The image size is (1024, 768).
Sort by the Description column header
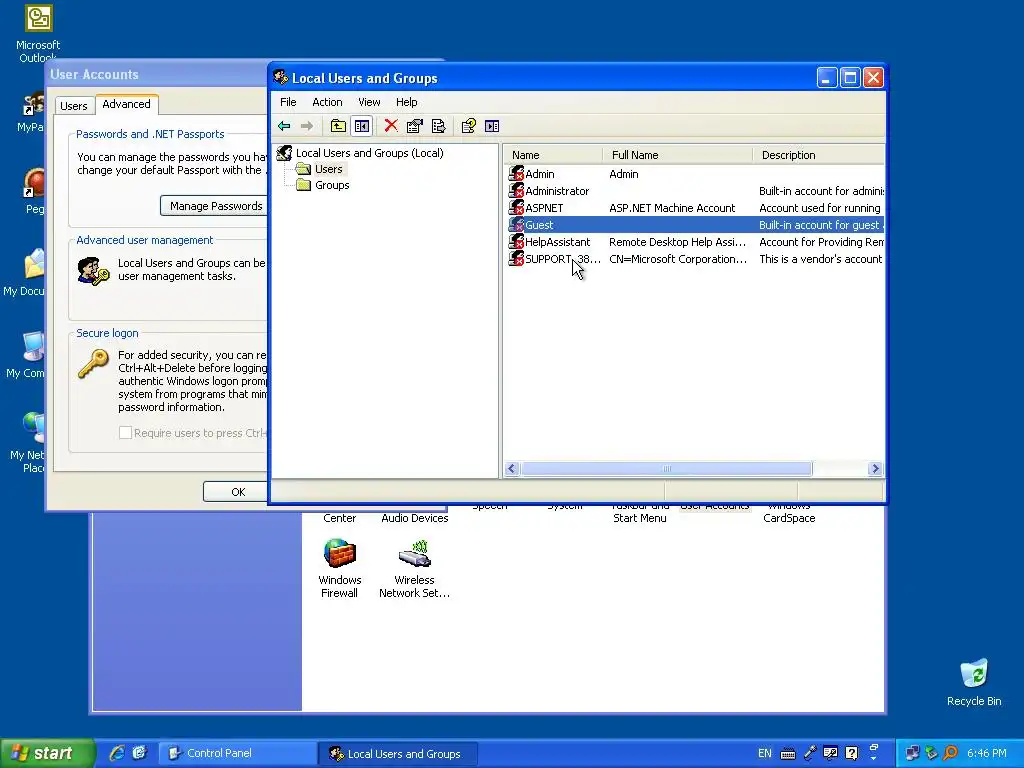click(x=819, y=155)
